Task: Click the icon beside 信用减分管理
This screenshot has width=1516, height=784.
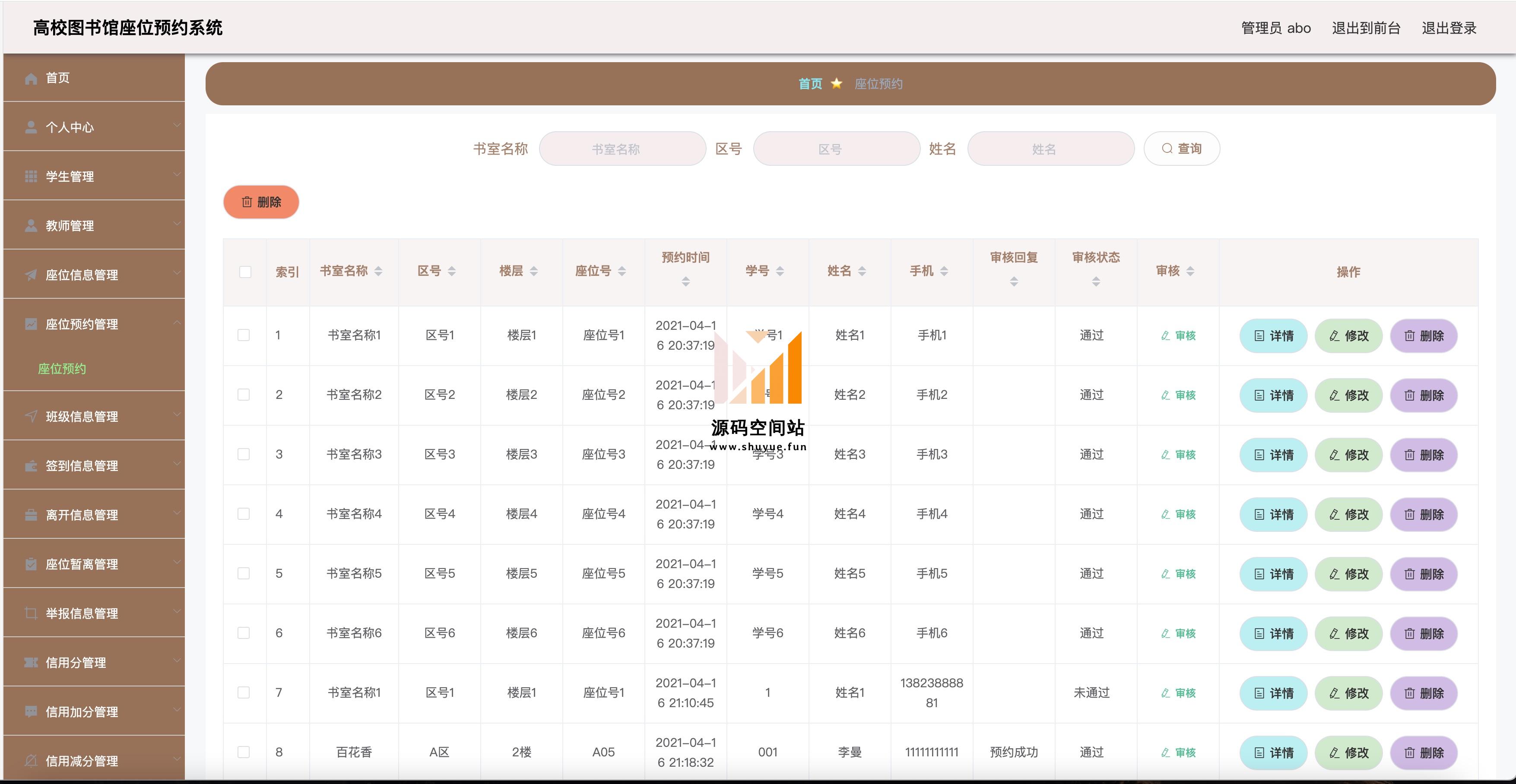Action: click(x=31, y=761)
